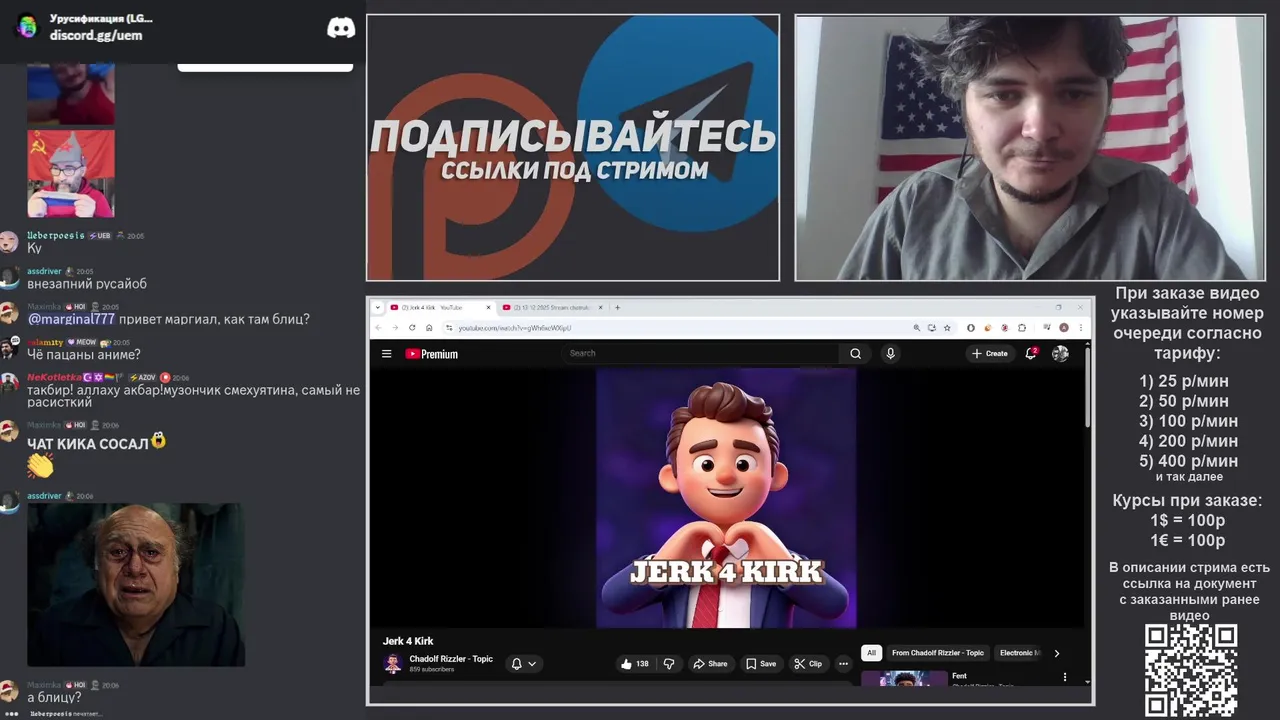Click the YouTube Premium logo
This screenshot has height=720, width=1280.
coord(431,354)
